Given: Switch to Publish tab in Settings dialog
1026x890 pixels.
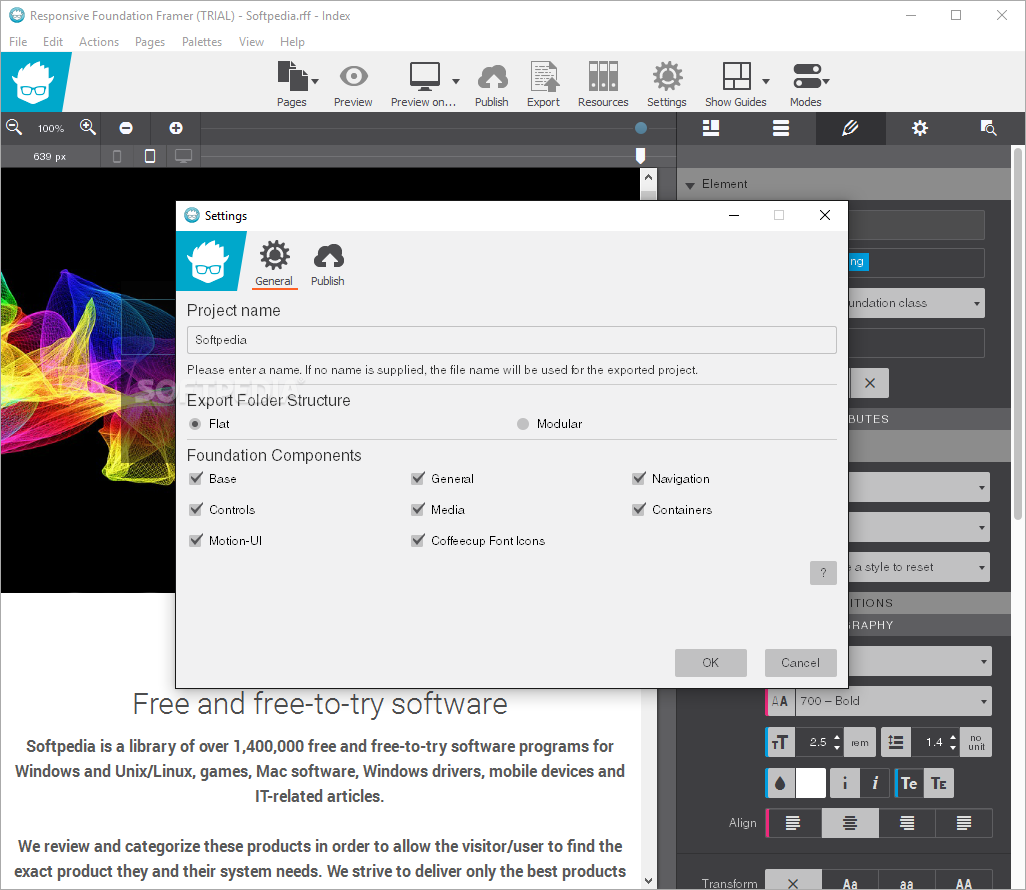Looking at the screenshot, I should (328, 263).
